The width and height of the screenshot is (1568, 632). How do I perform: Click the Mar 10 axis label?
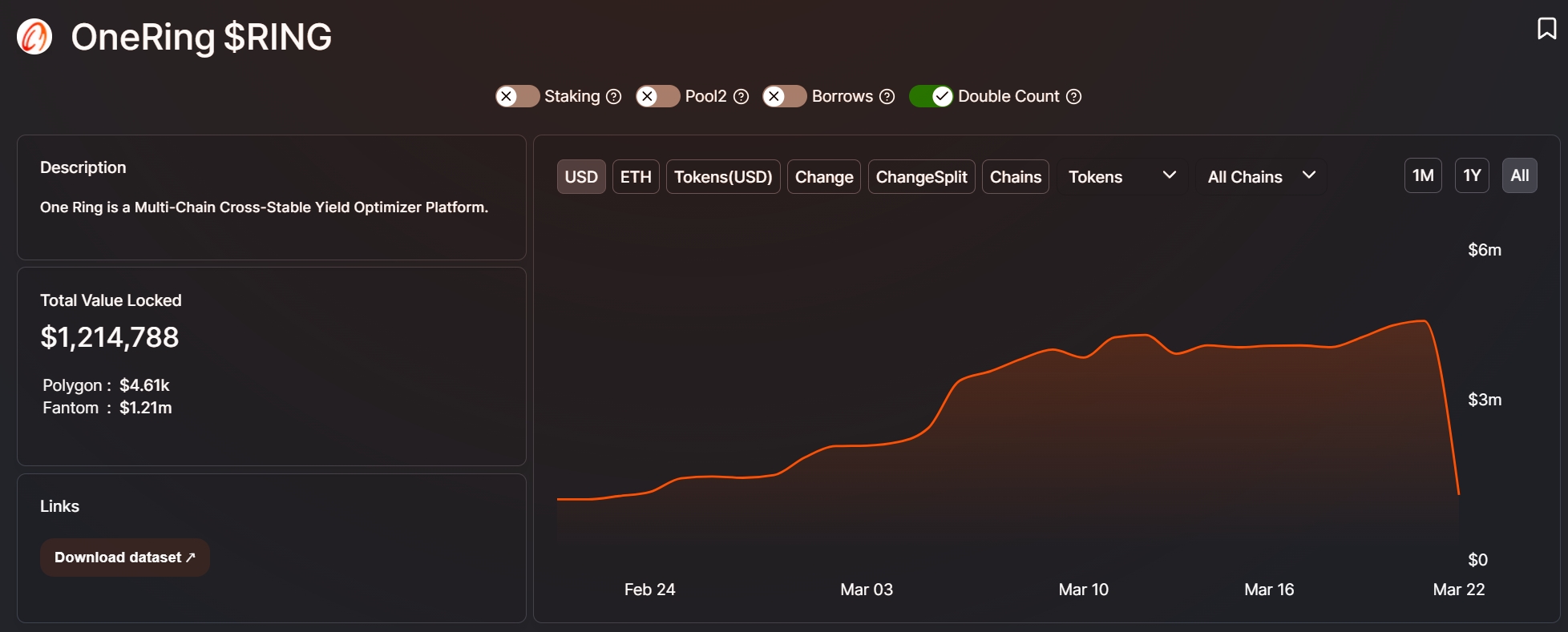(1084, 590)
